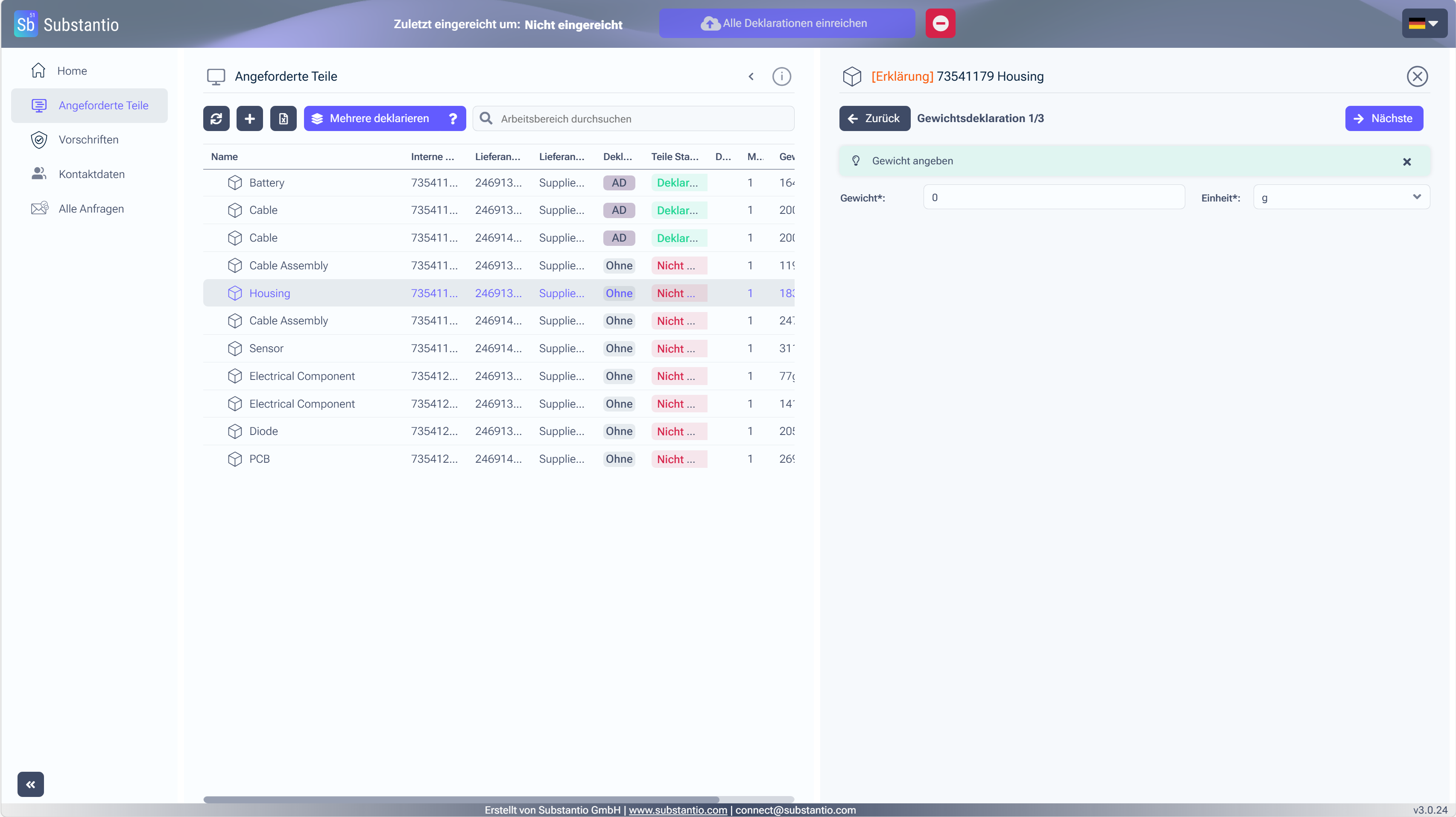Open the www.substantio.com footer link
The image size is (1456, 817).
click(x=678, y=810)
